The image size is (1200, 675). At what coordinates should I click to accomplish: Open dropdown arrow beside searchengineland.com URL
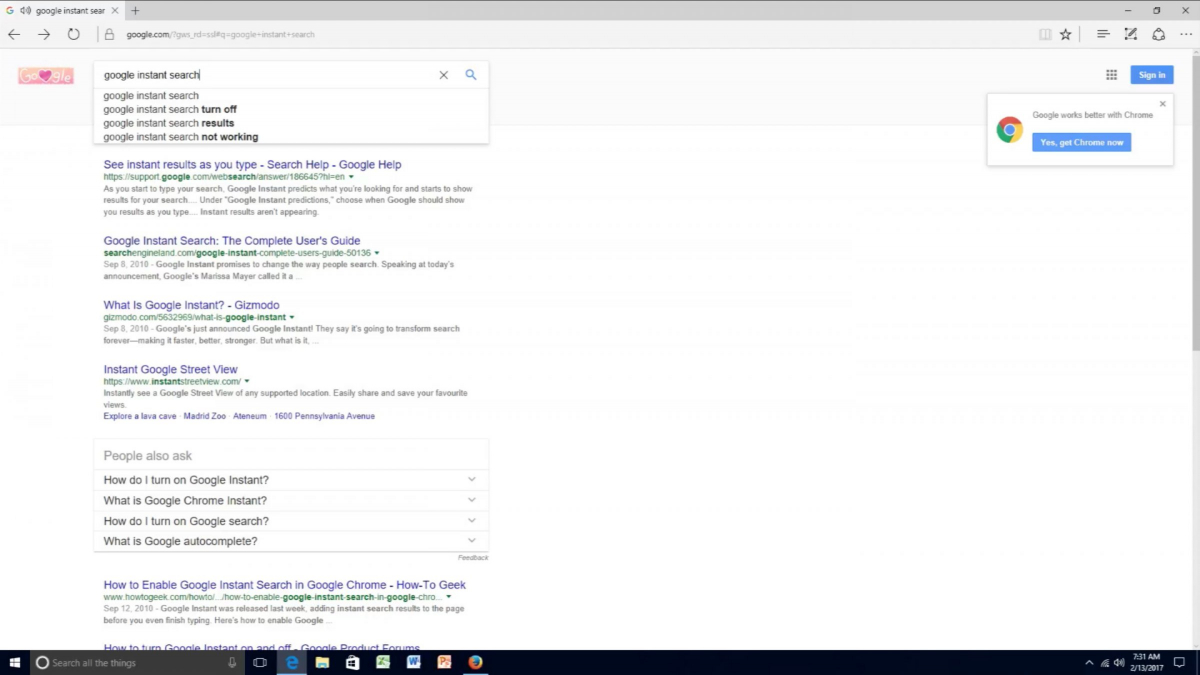pos(377,253)
